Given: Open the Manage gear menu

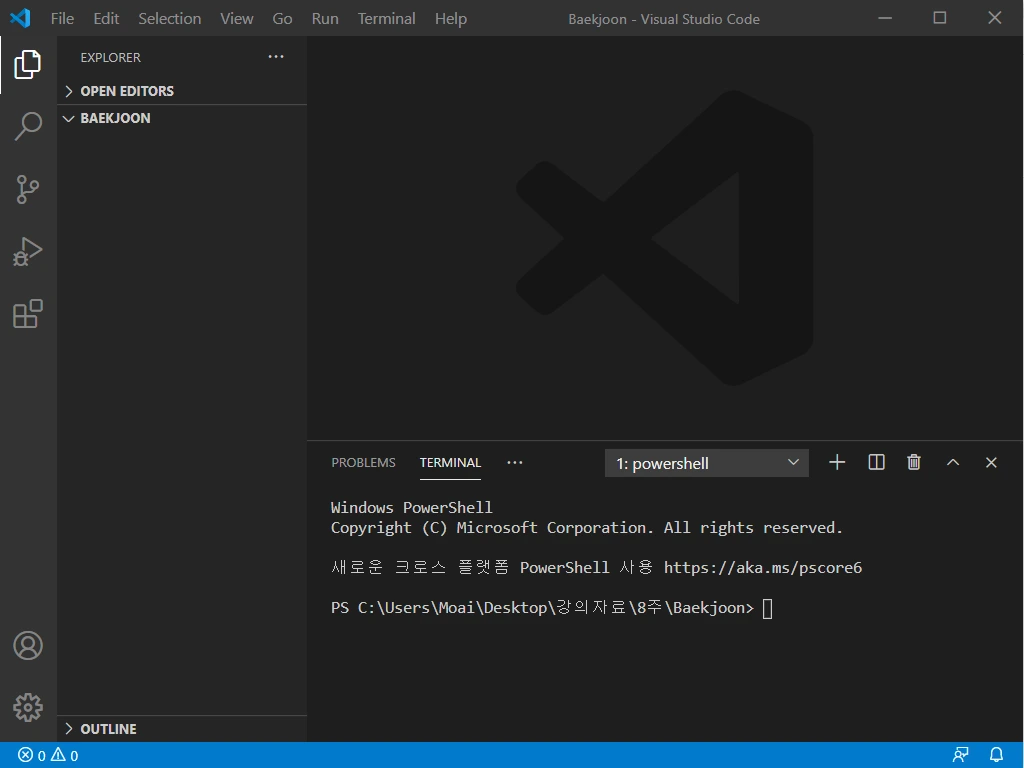Looking at the screenshot, I should tap(27, 708).
